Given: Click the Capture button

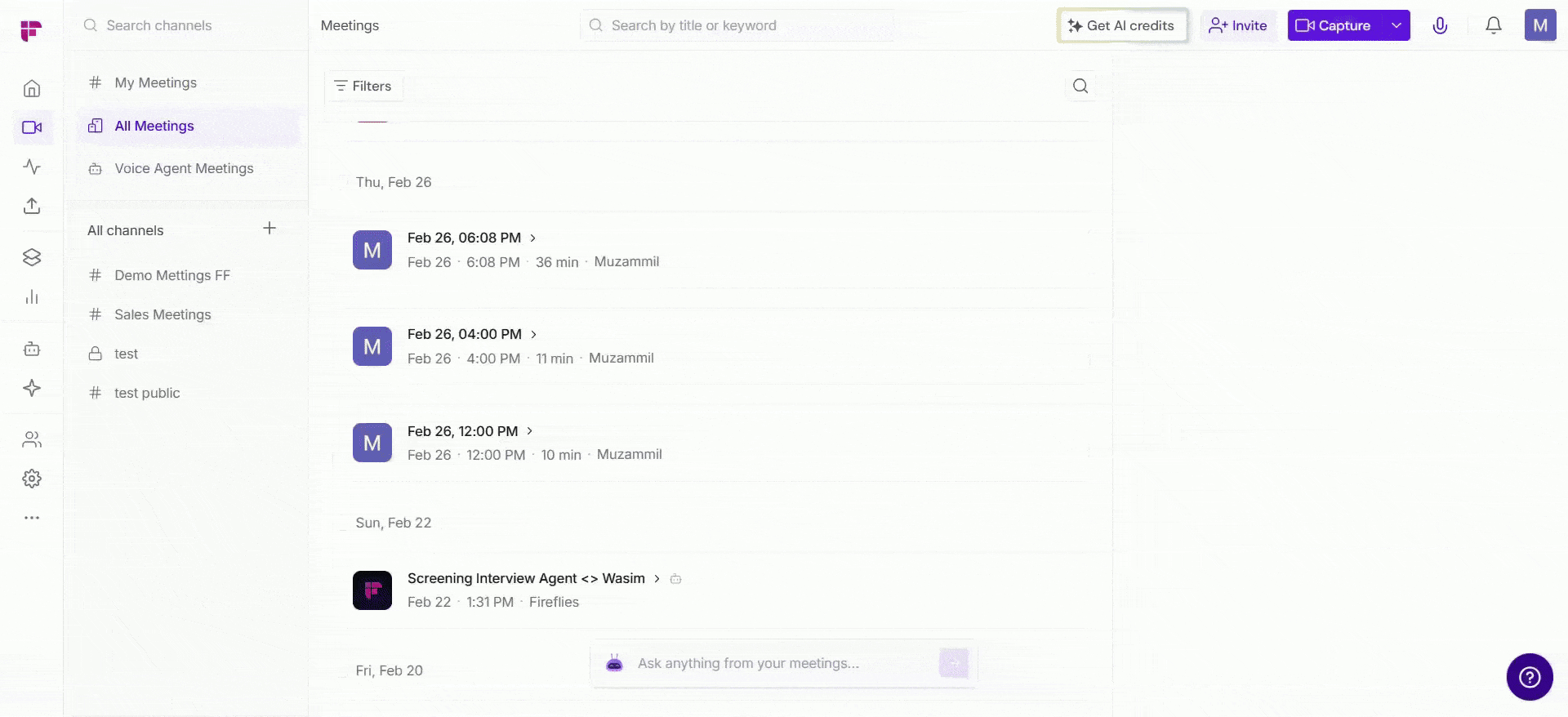Looking at the screenshot, I should 1335,25.
